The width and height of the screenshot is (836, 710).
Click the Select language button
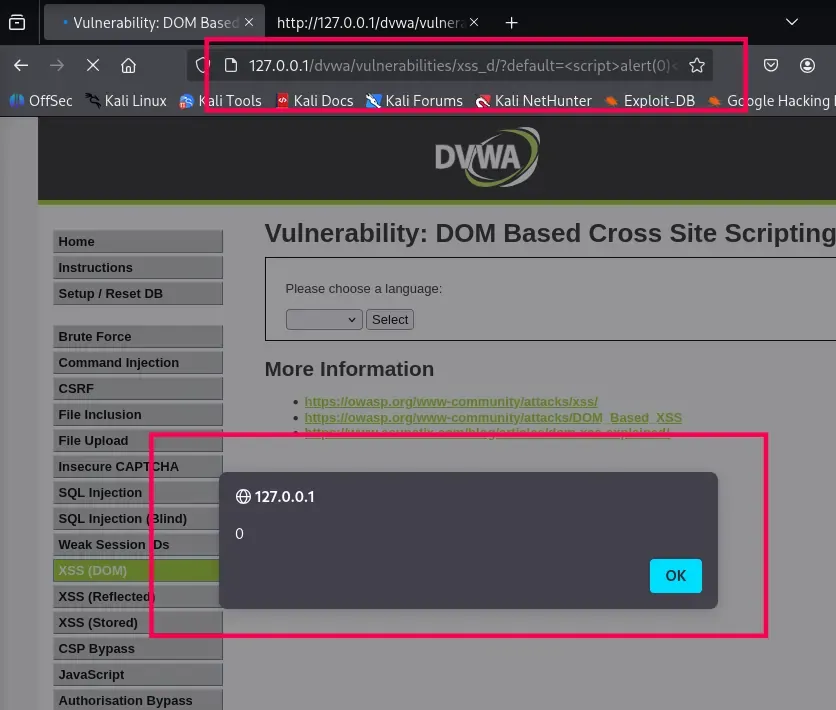pos(390,320)
